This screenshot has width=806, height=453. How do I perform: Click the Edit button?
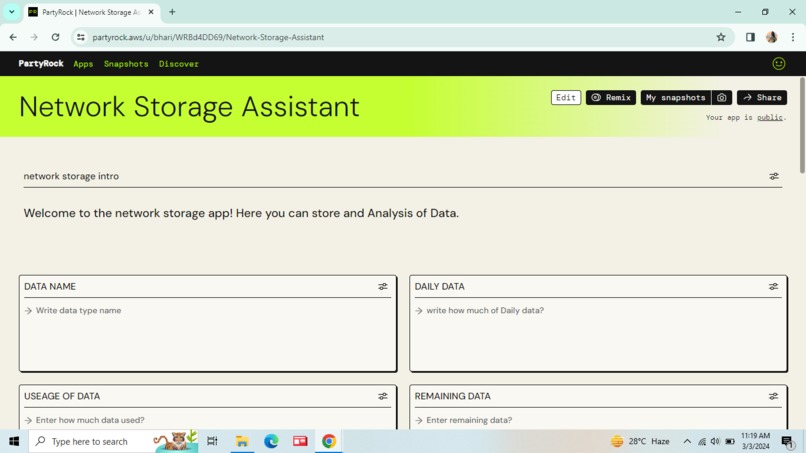(x=566, y=98)
